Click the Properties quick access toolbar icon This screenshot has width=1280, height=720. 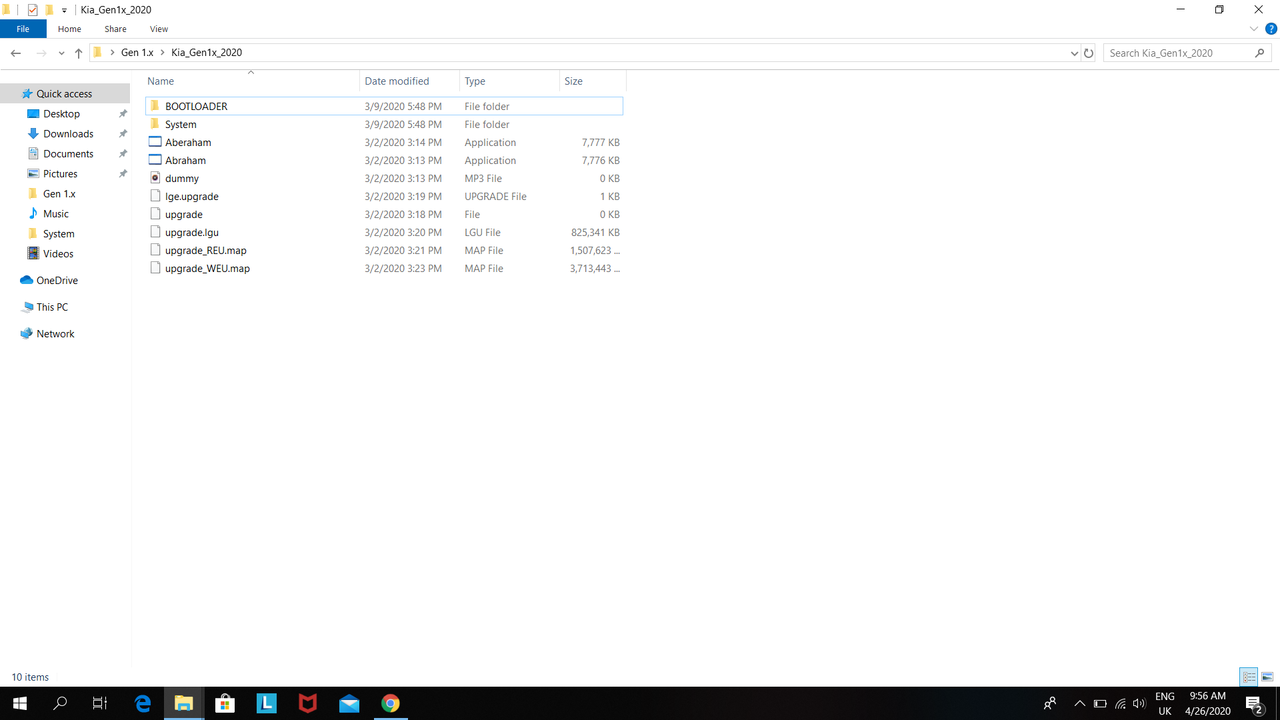(x=33, y=9)
